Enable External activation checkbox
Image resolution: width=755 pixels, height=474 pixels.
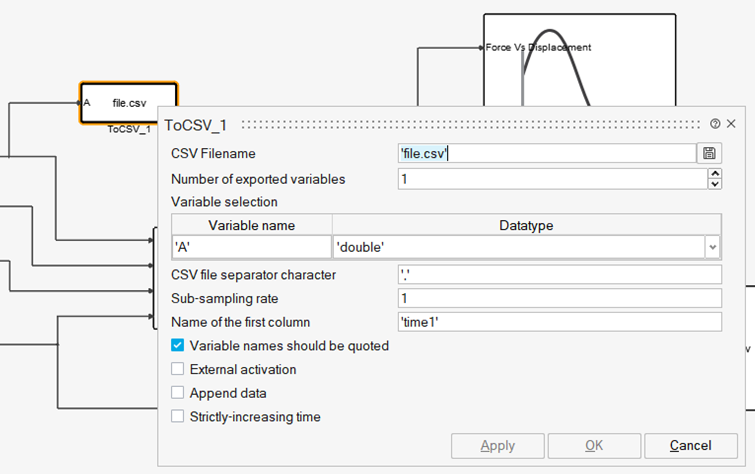(178, 370)
